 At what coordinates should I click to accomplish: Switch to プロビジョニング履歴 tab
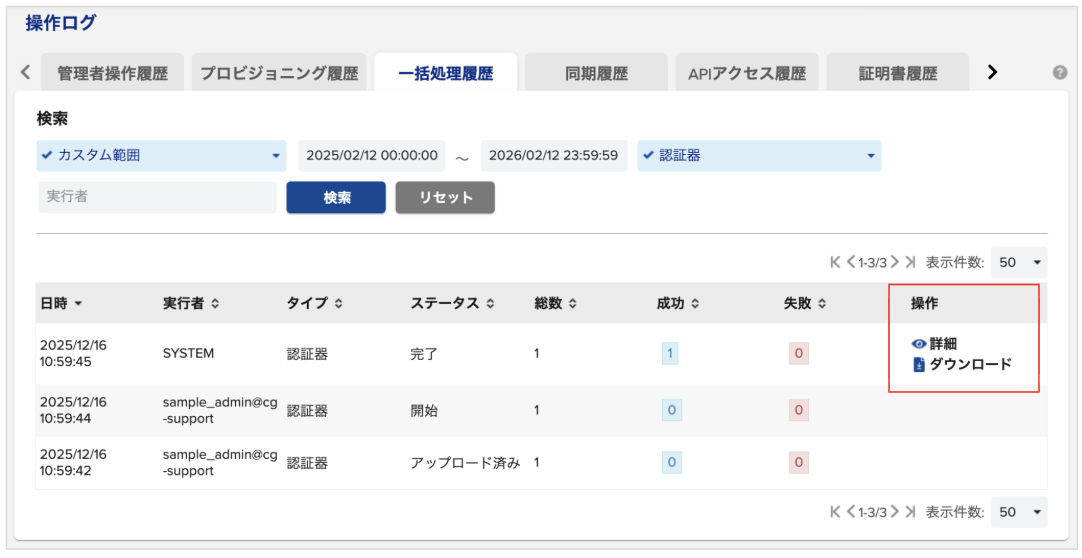pyautogui.click(x=279, y=72)
